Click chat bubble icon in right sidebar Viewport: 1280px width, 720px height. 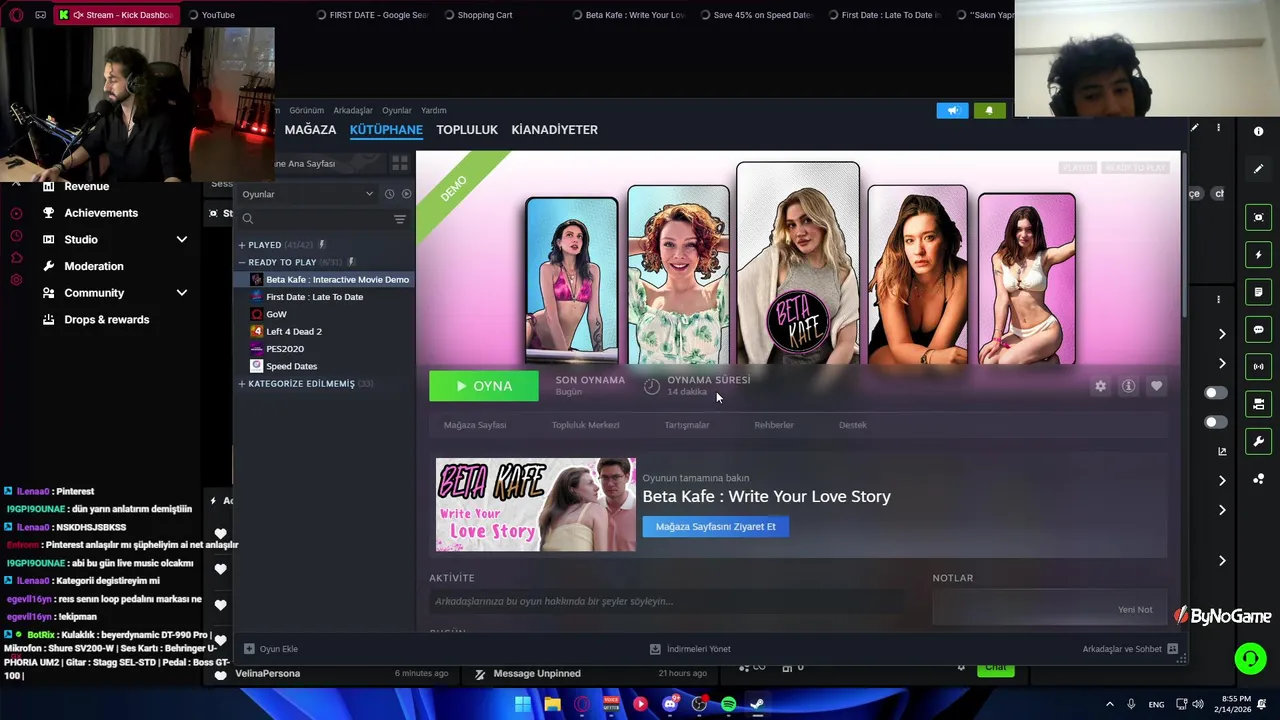[x=1258, y=330]
